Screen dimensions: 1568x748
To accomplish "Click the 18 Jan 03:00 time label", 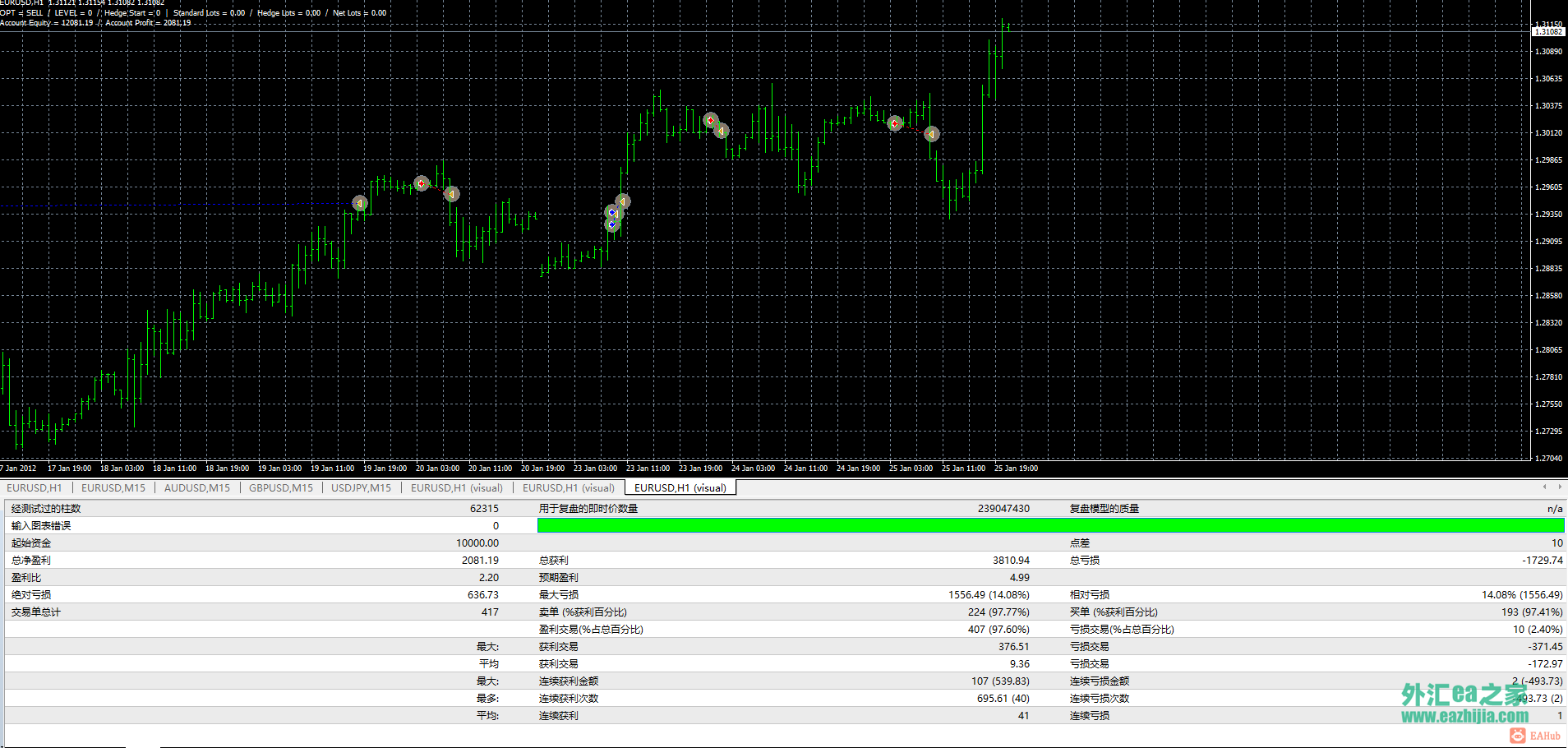I will pyautogui.click(x=122, y=469).
